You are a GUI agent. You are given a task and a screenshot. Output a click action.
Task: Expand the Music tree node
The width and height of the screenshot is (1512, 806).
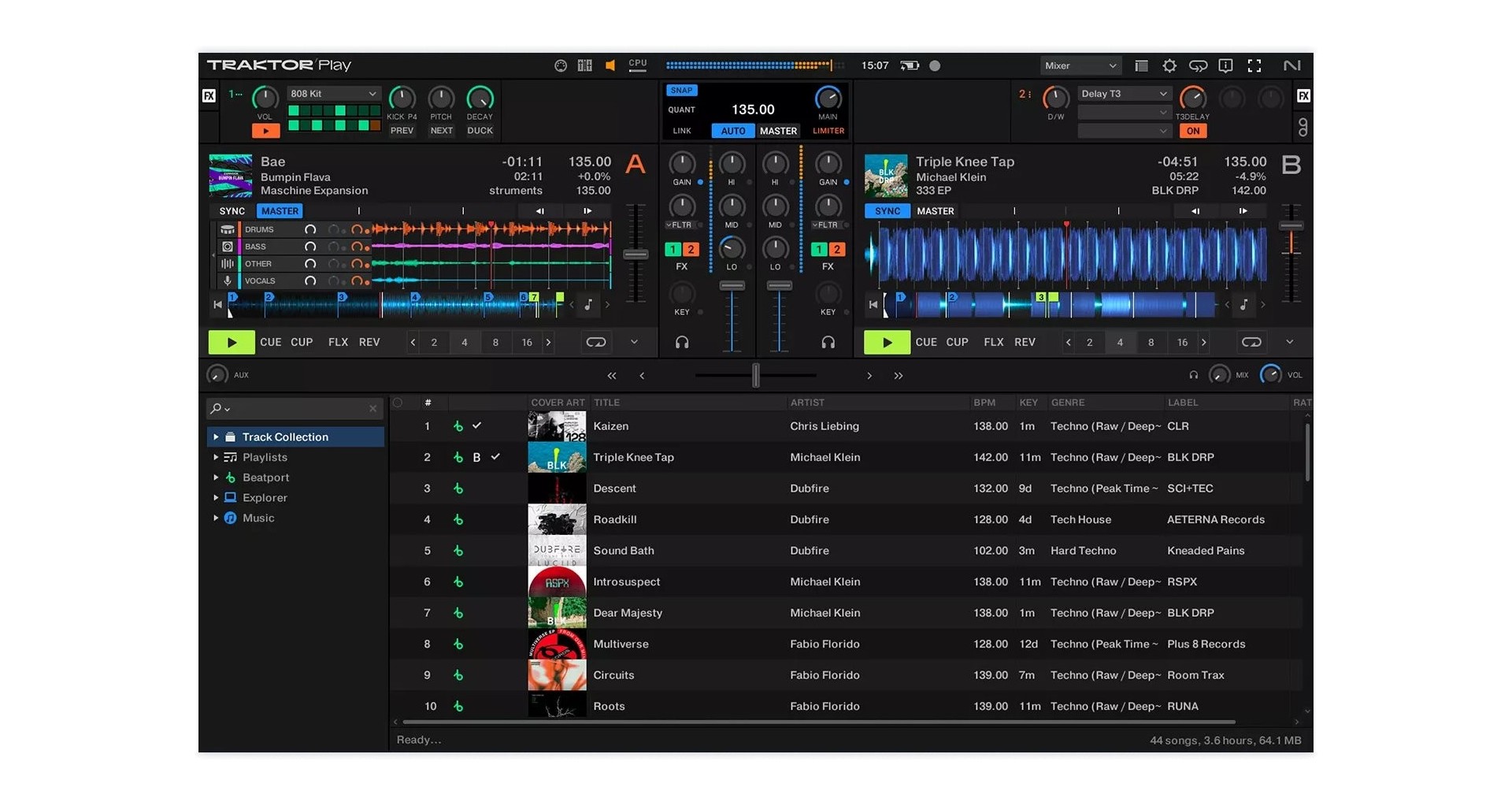click(216, 518)
